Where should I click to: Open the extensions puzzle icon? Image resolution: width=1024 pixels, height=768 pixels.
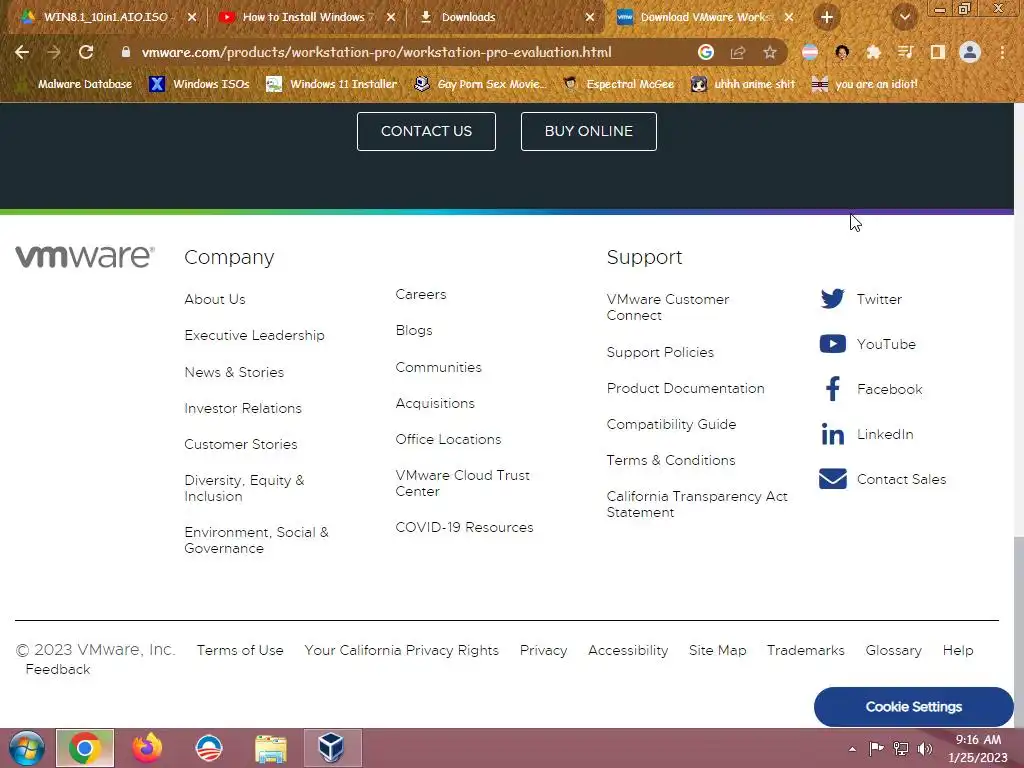(873, 52)
